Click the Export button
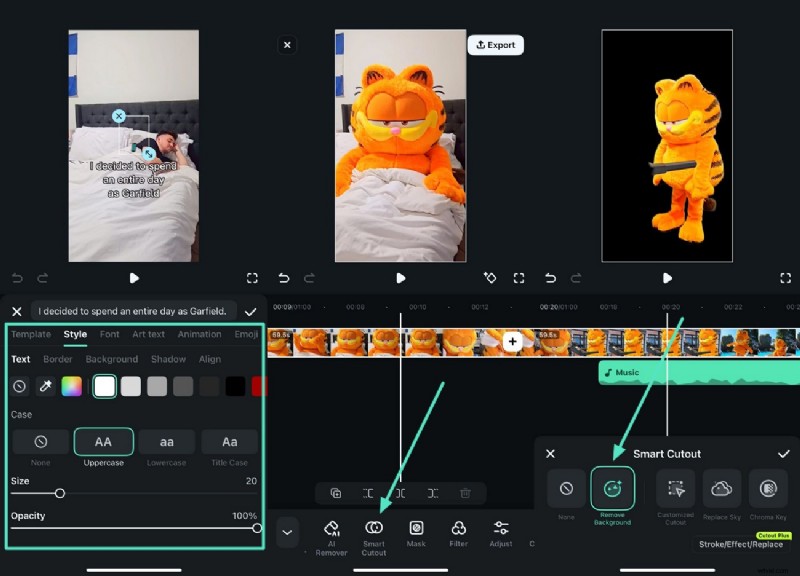The height and width of the screenshot is (576, 800). 495,44
